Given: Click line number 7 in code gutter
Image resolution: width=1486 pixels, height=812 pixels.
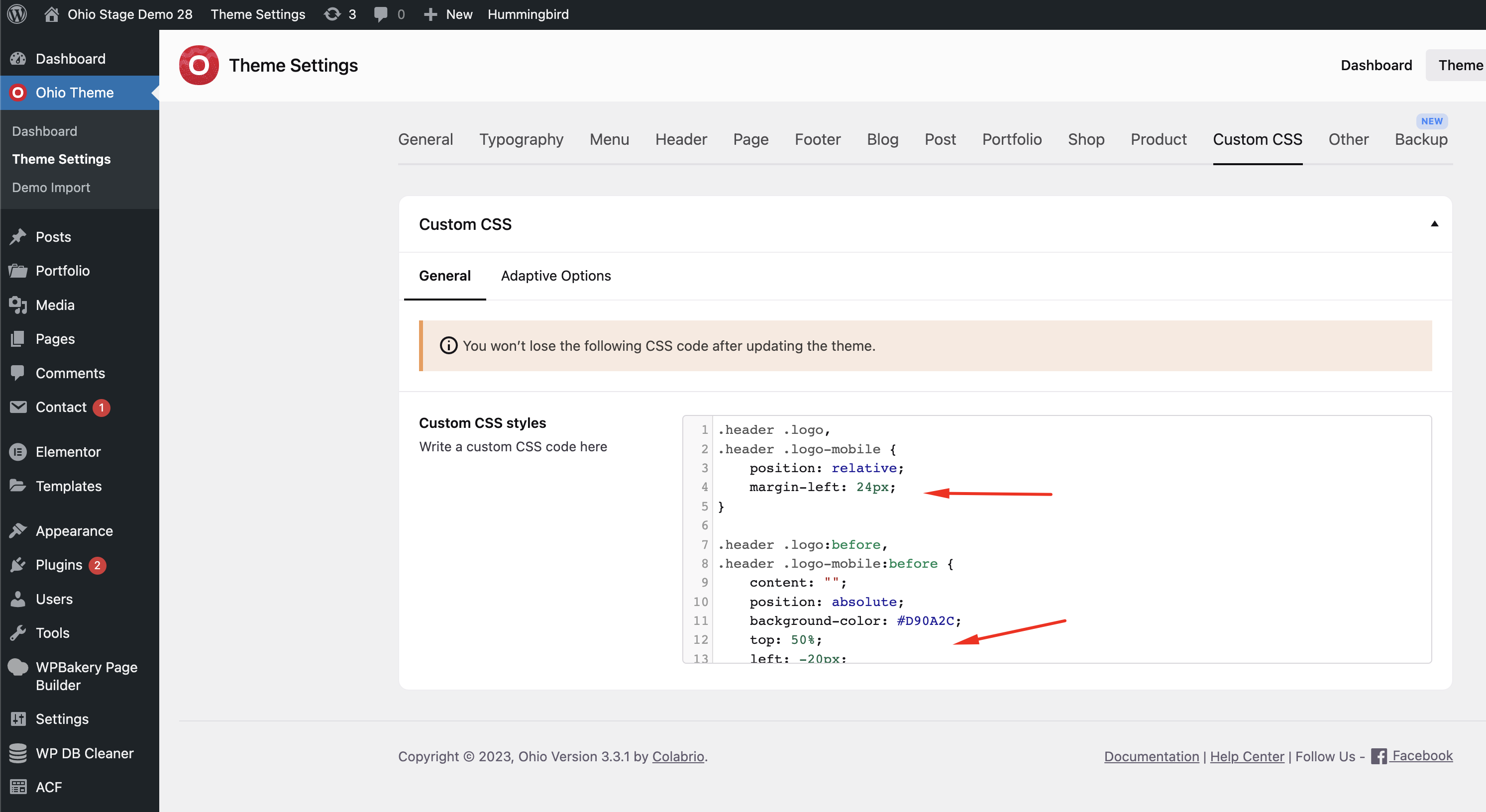Looking at the screenshot, I should [x=704, y=544].
